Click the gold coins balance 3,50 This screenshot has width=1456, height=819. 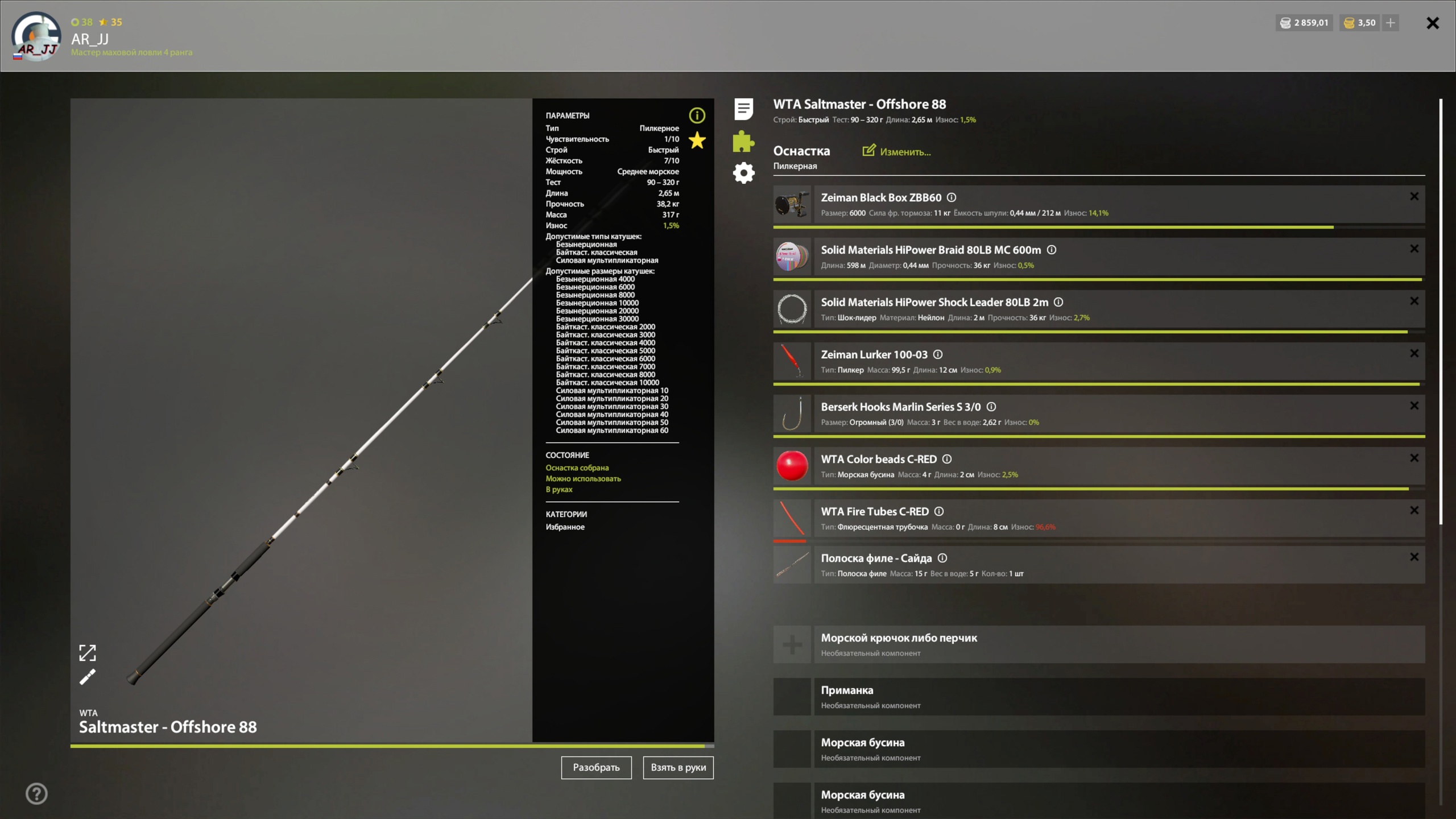point(1360,23)
